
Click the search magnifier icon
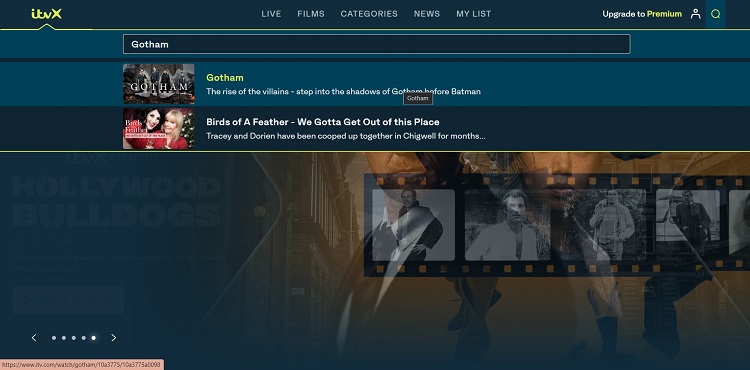[716, 14]
